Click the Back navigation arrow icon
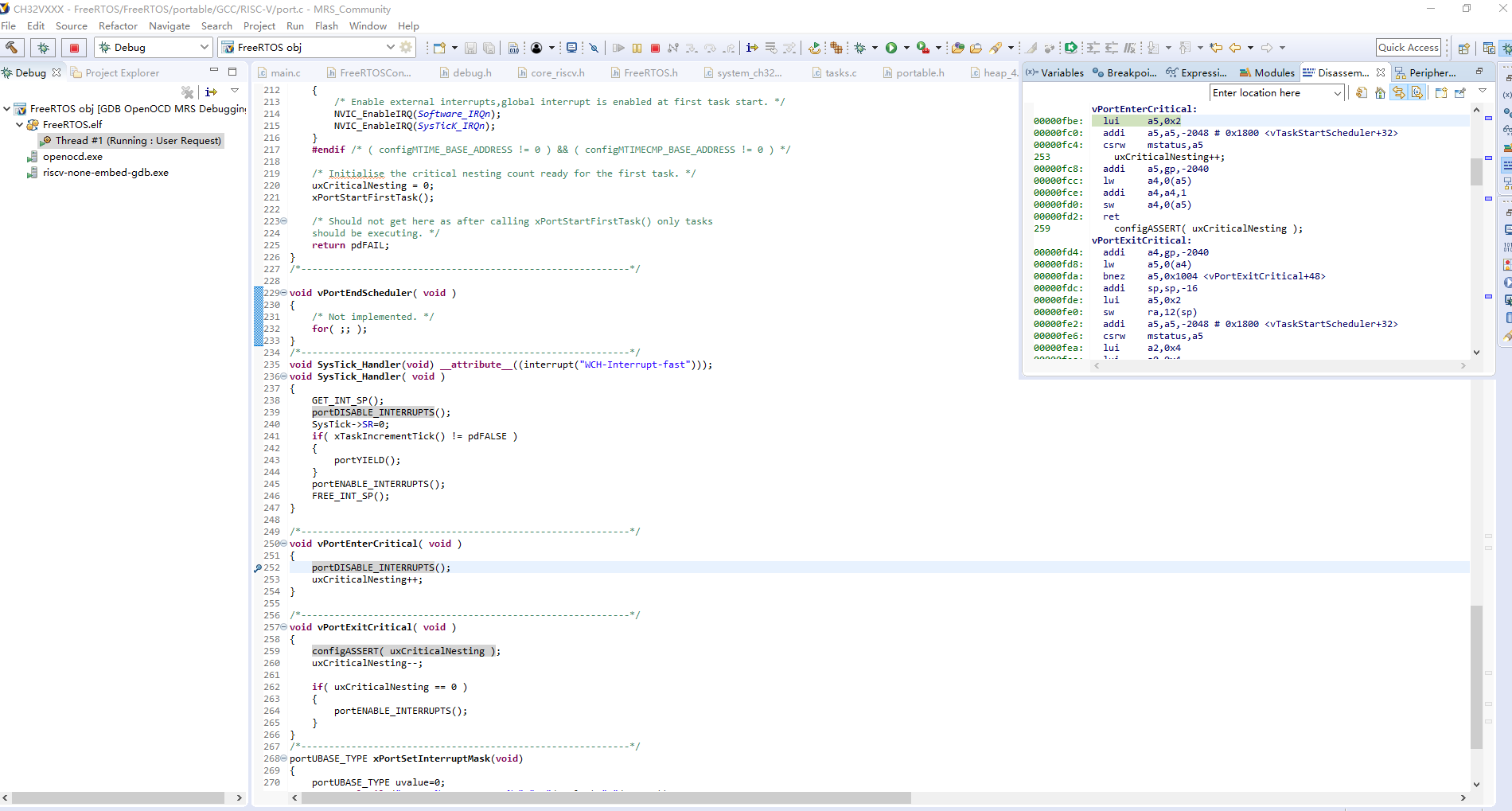1512x811 pixels. point(1235,48)
